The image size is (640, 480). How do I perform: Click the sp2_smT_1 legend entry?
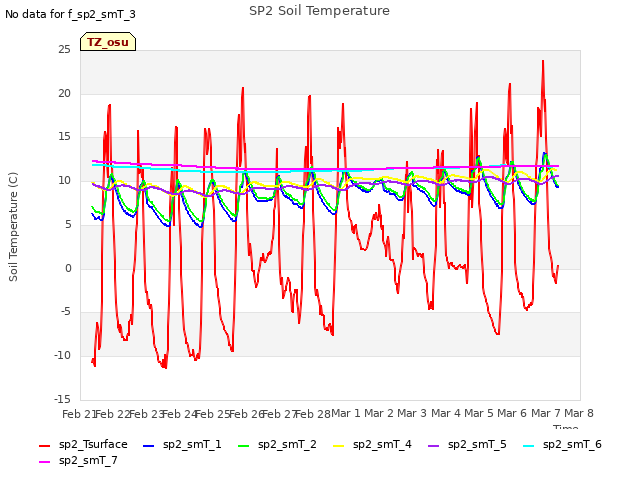coord(182,444)
